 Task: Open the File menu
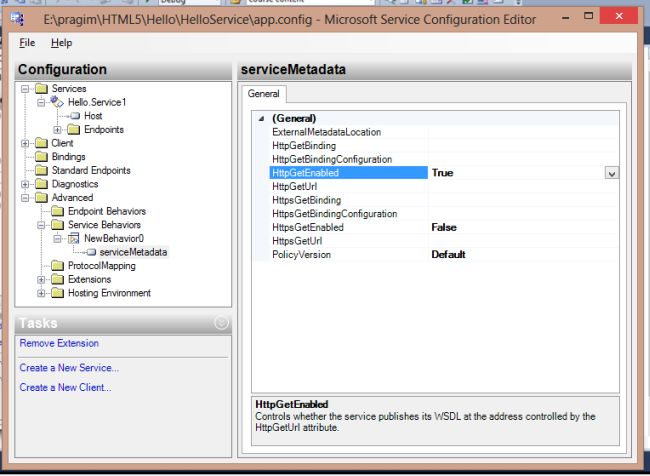click(x=27, y=43)
